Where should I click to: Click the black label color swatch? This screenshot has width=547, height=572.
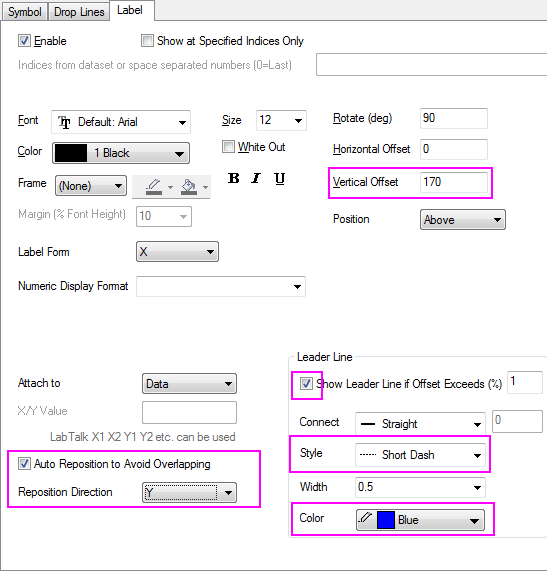71,153
